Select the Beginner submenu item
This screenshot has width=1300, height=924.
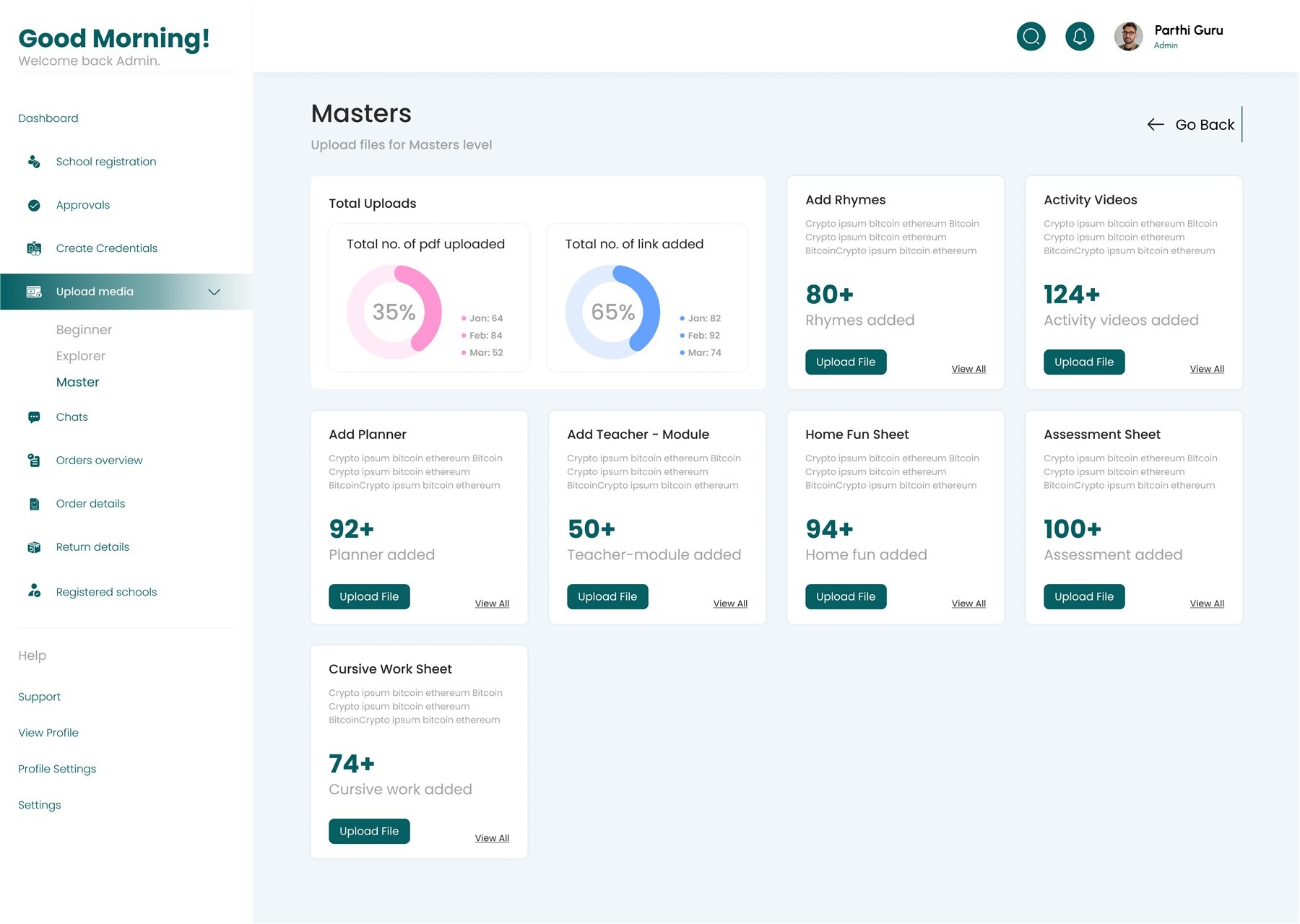click(84, 330)
